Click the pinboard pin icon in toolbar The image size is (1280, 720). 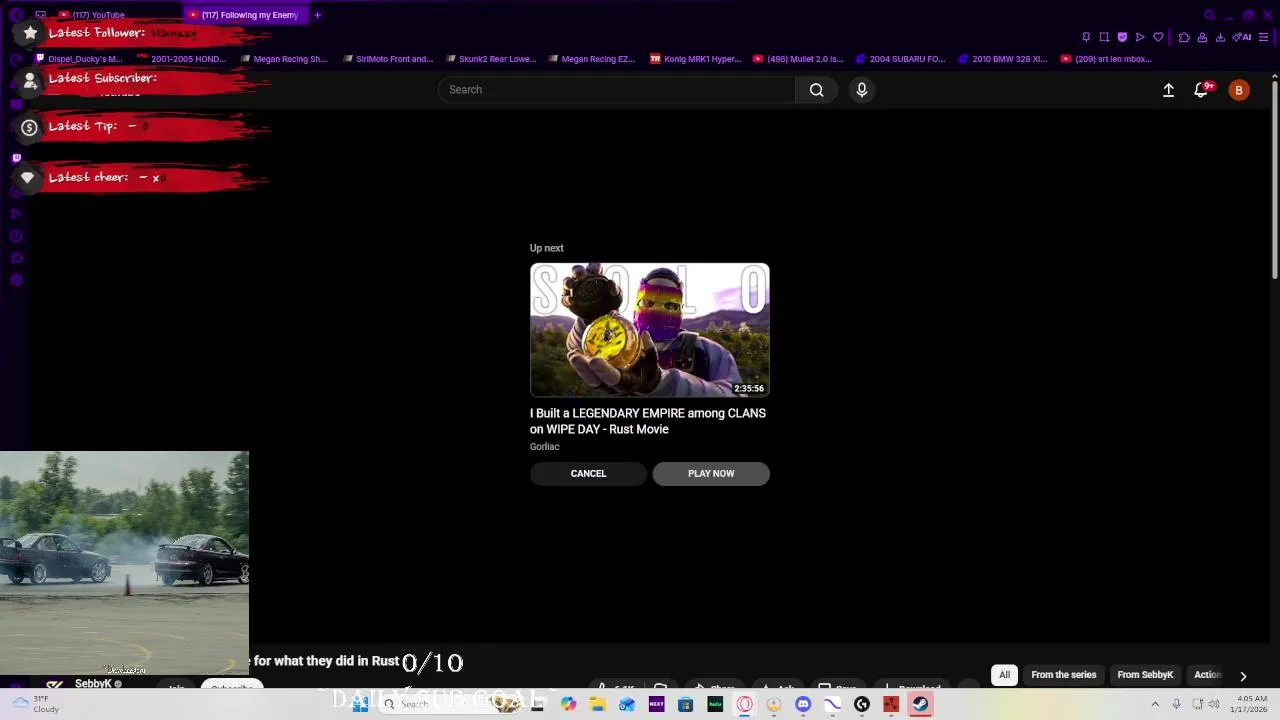tap(1086, 37)
